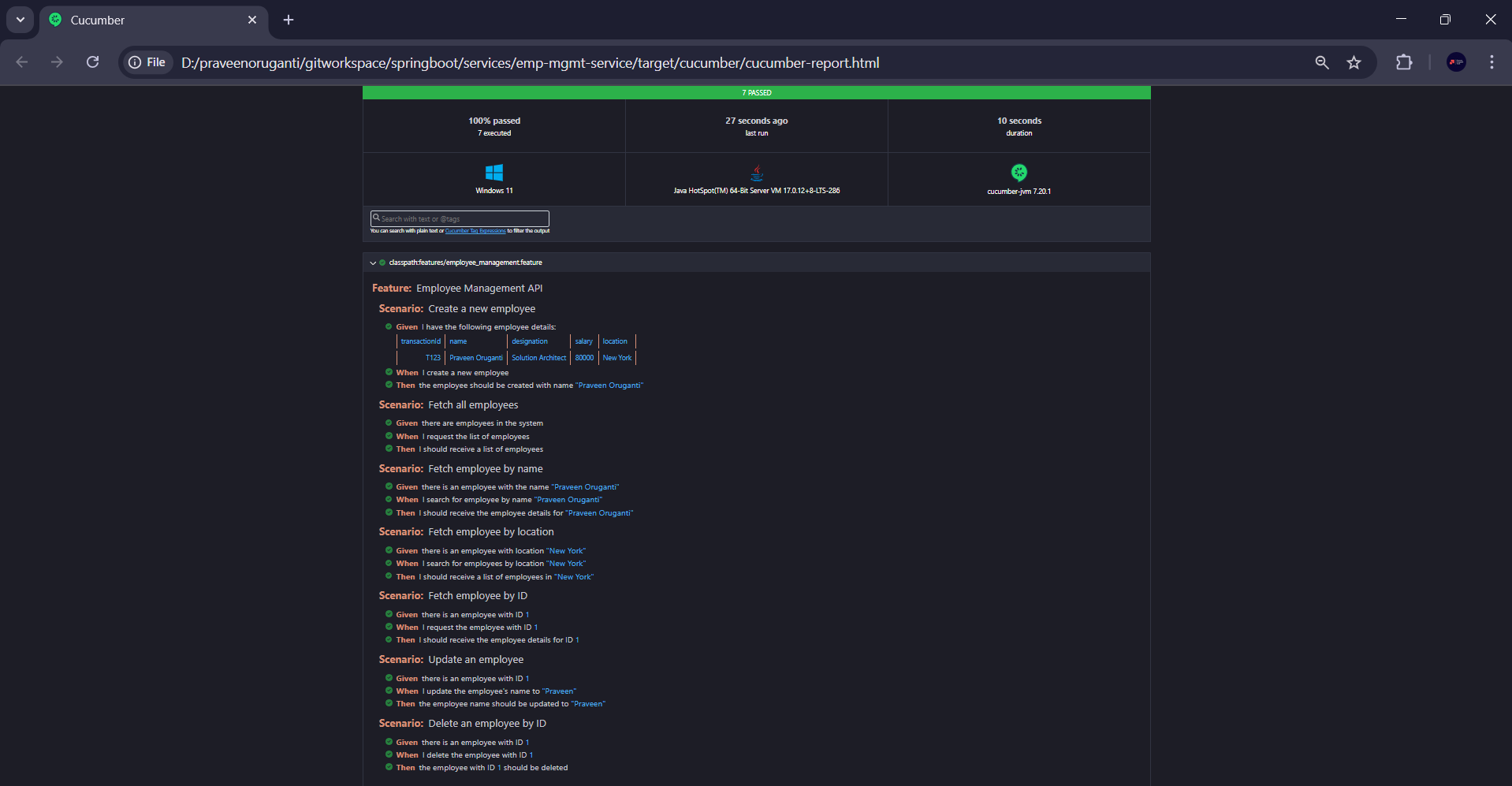Open a new browser tab
1512x786 pixels.
click(x=289, y=20)
